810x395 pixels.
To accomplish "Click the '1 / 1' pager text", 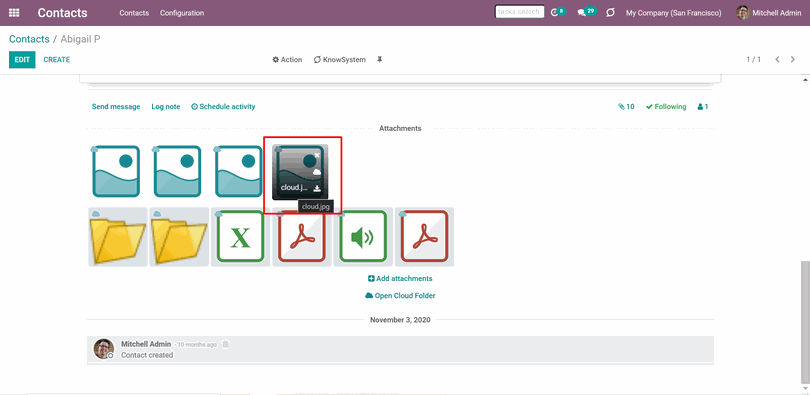I will (754, 60).
